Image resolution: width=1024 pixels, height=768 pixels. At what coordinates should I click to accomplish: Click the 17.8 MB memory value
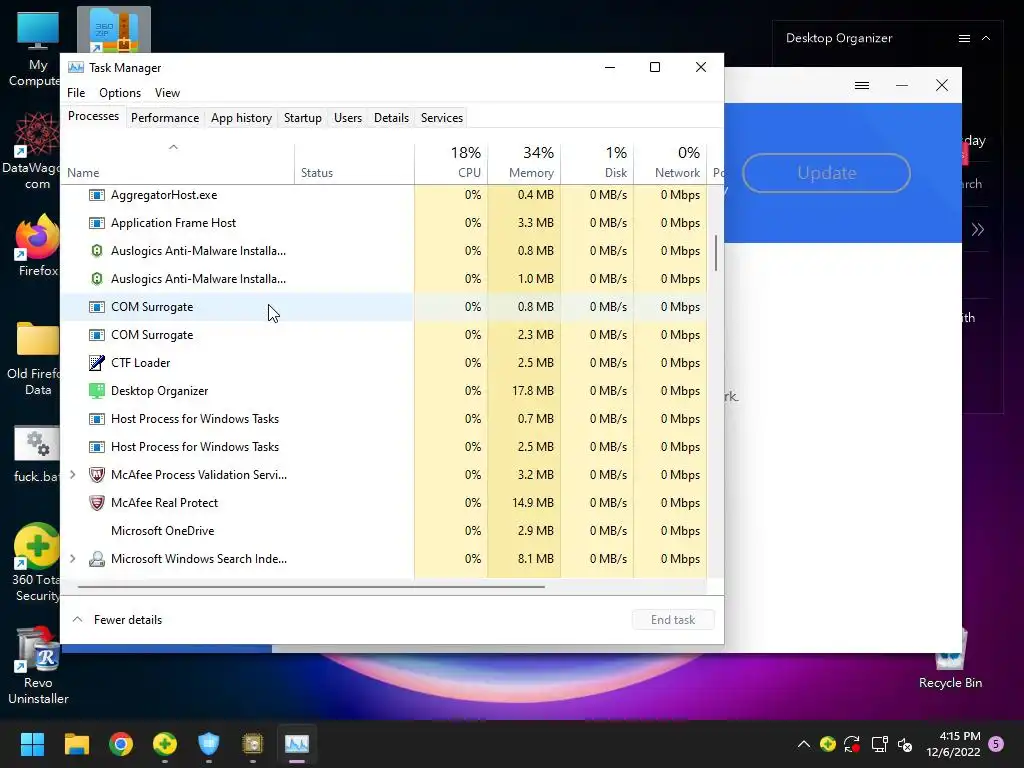532,391
